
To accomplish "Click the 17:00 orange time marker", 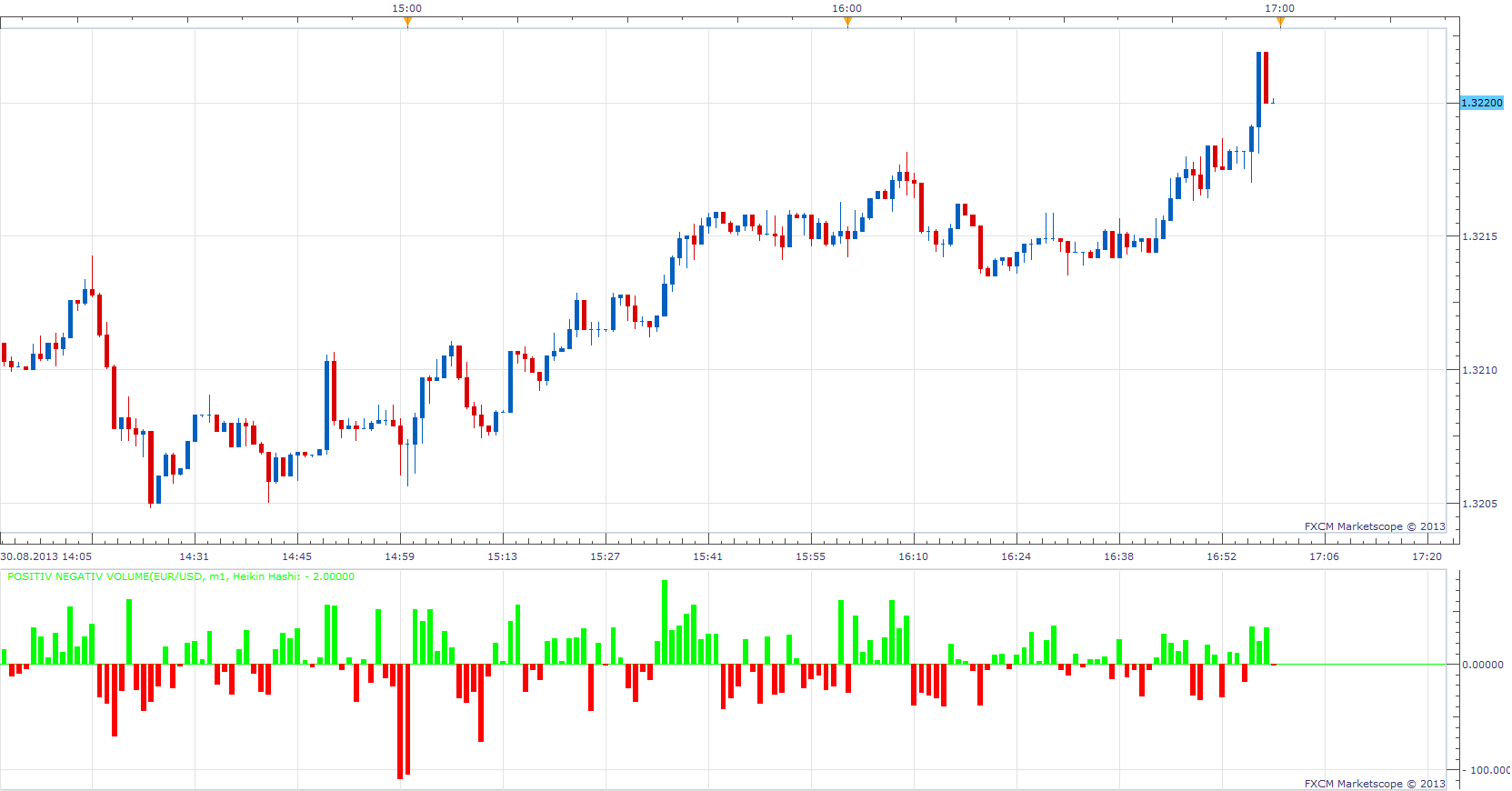I will click(x=1280, y=23).
